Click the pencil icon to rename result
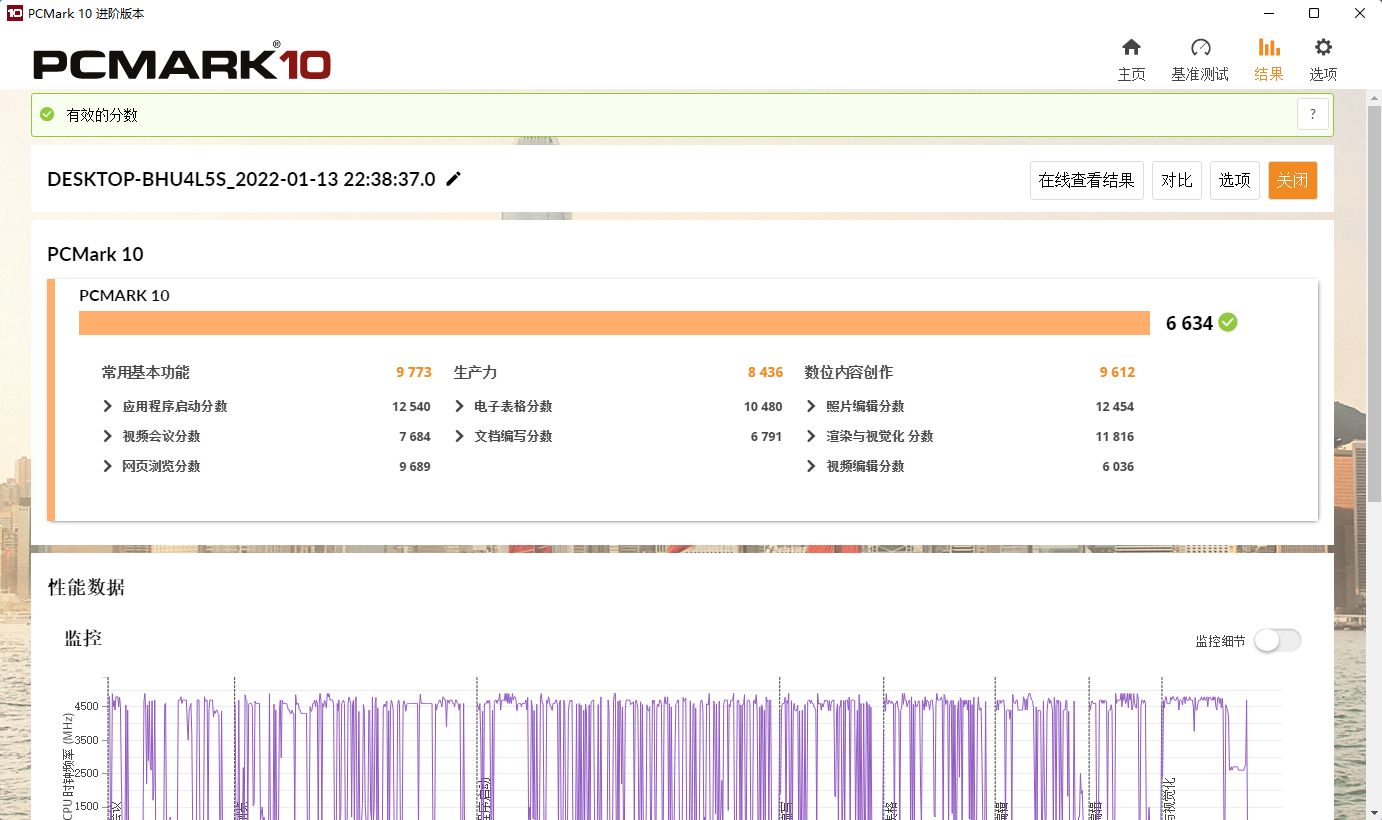This screenshot has height=820, width=1382. 454,179
